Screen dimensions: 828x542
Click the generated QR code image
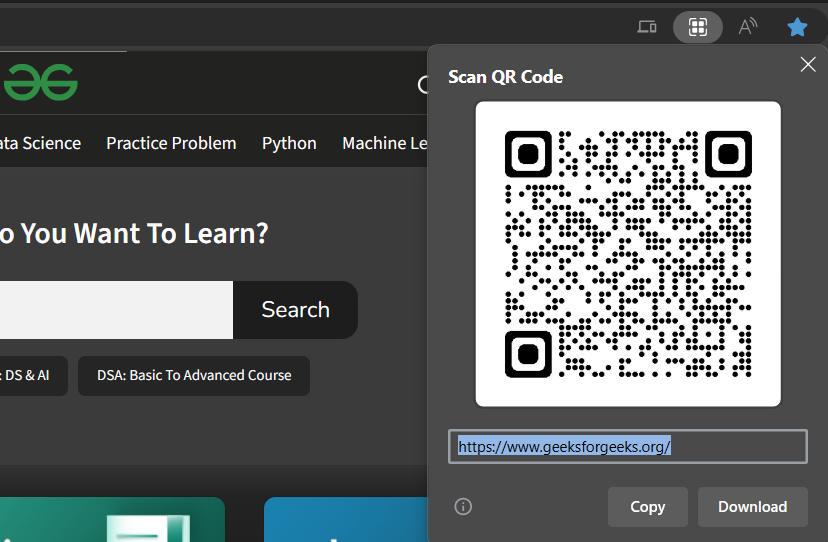point(628,254)
